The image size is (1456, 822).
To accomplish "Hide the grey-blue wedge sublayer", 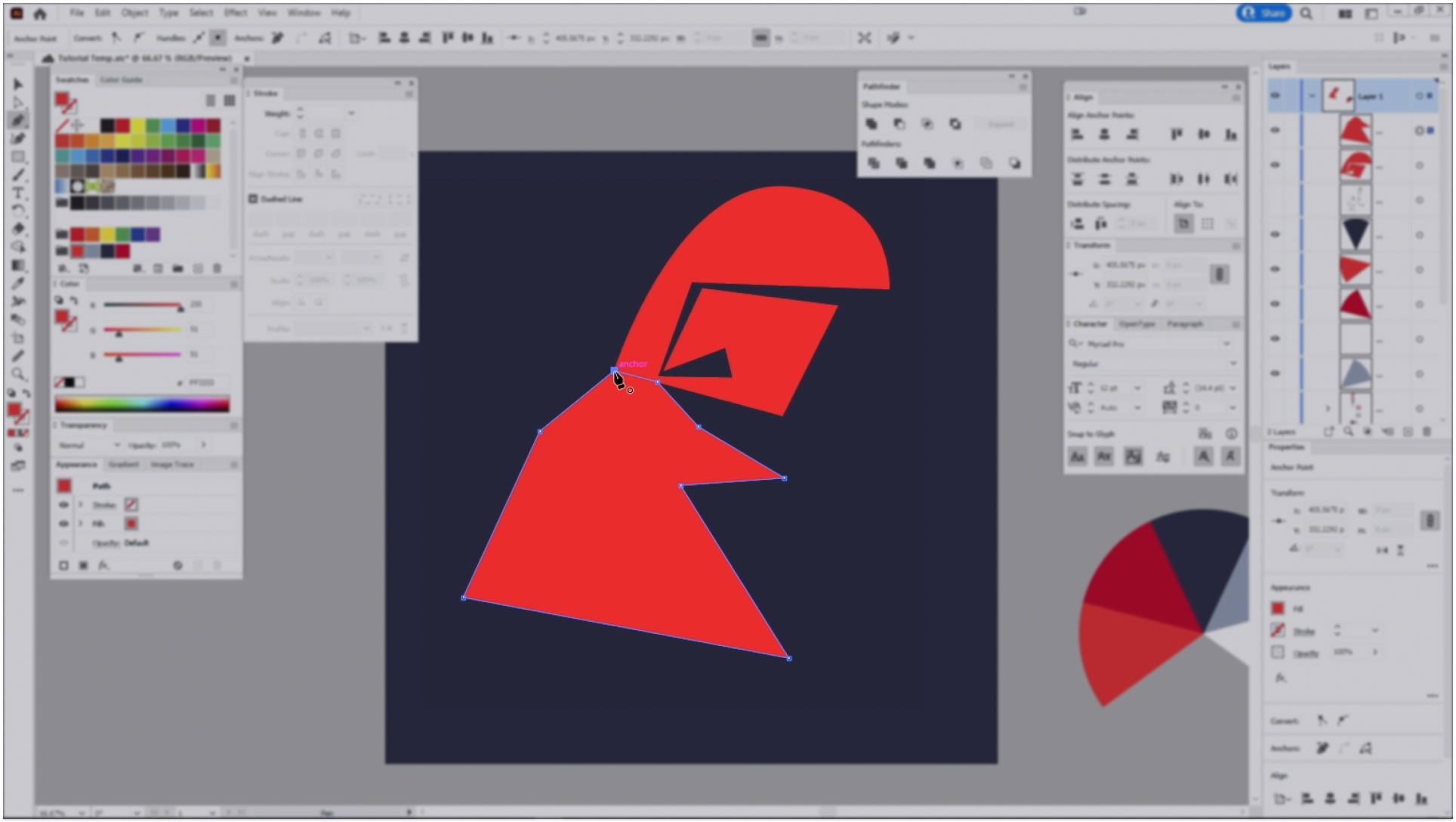I will click(1276, 373).
